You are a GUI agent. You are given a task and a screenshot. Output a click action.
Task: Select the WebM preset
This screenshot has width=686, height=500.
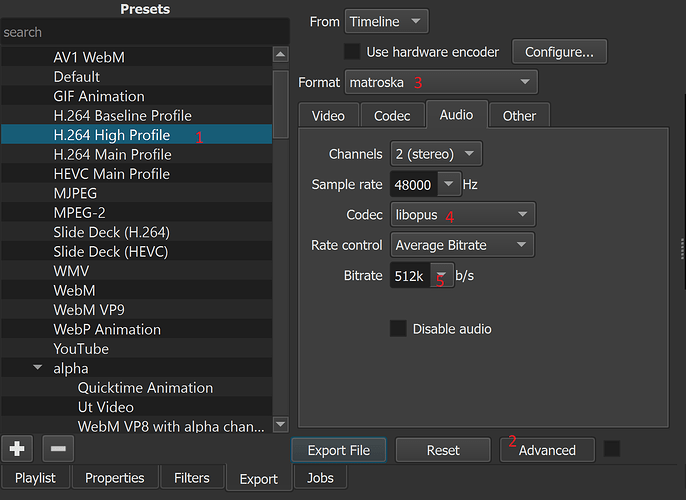(x=136, y=290)
